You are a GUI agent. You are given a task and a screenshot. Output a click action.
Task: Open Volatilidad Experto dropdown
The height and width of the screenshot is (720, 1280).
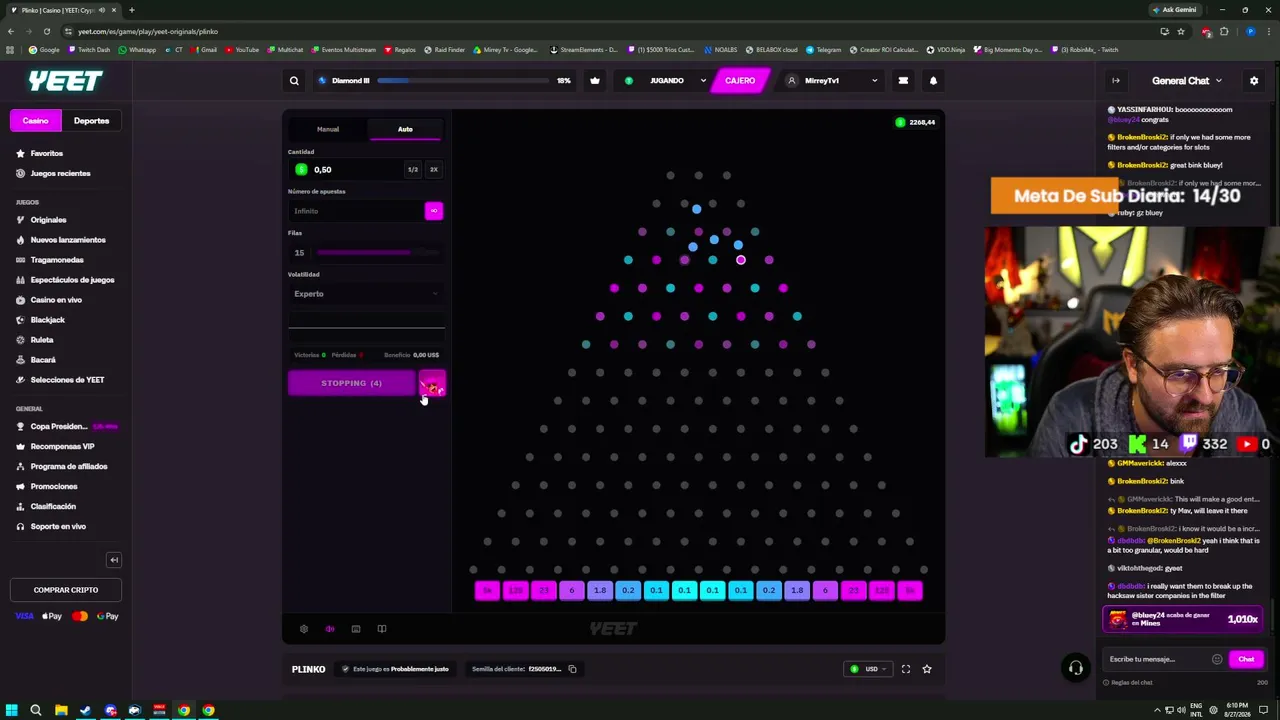click(366, 294)
